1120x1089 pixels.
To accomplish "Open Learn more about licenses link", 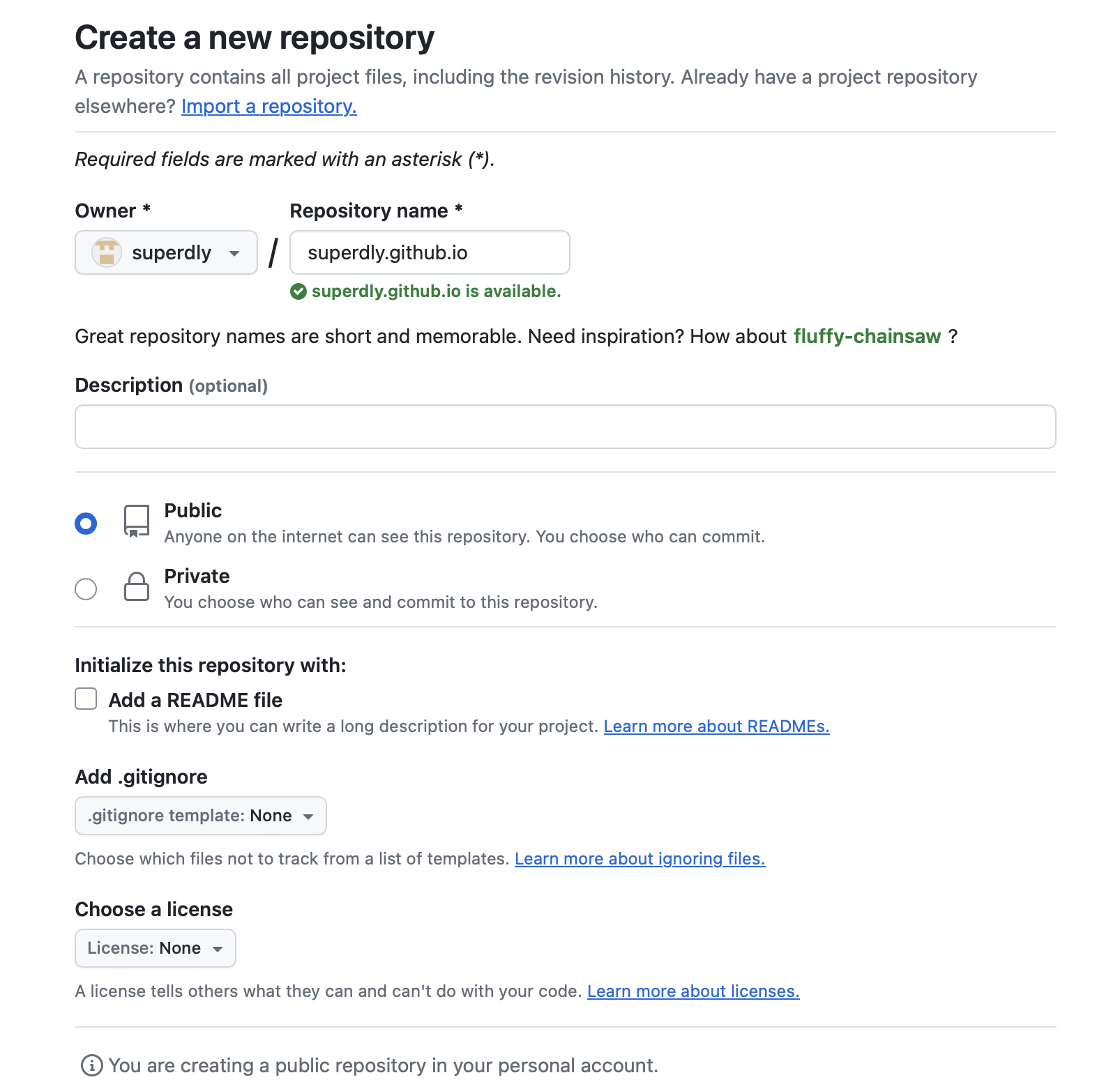I will click(x=693, y=991).
